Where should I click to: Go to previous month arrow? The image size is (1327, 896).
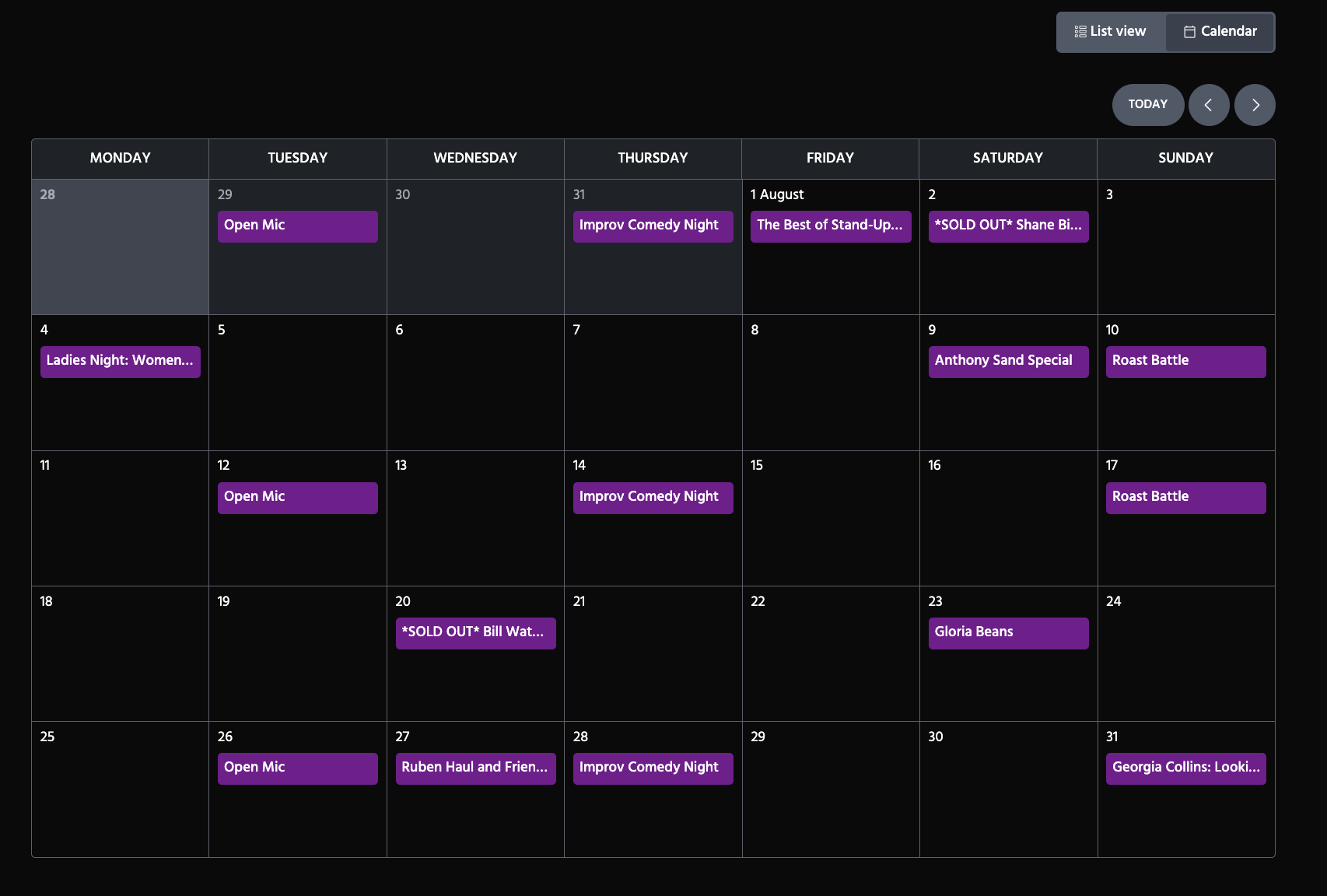pyautogui.click(x=1209, y=105)
